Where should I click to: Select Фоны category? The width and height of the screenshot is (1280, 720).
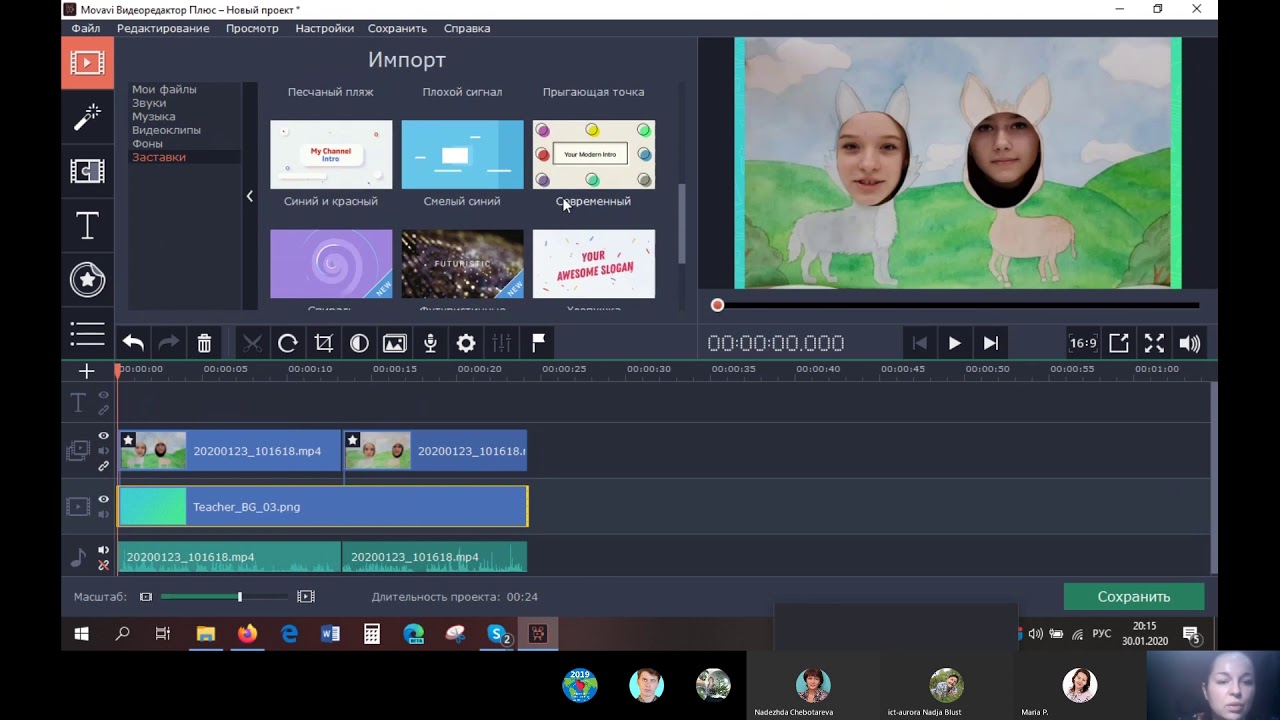147,144
